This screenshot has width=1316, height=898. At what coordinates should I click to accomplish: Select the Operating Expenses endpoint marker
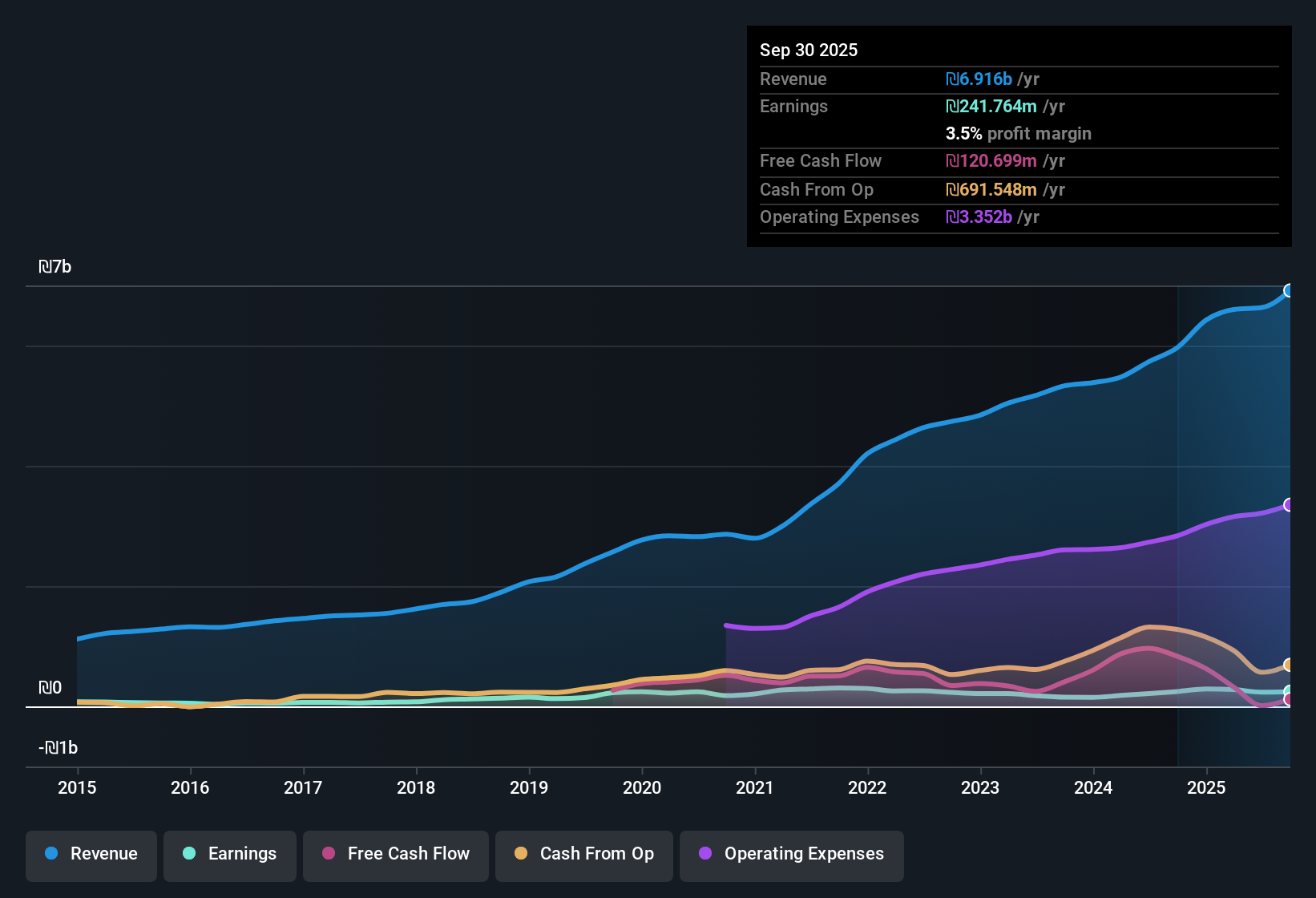(1289, 504)
